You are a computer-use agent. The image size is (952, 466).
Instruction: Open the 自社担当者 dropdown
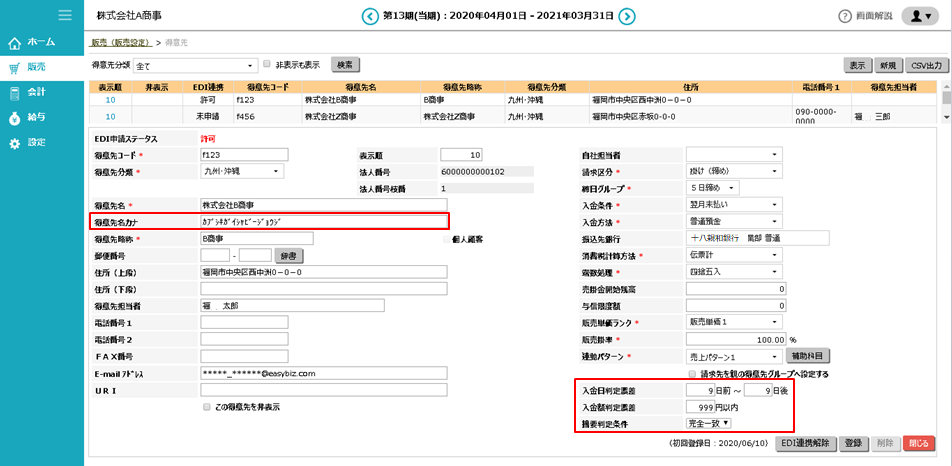[734, 155]
